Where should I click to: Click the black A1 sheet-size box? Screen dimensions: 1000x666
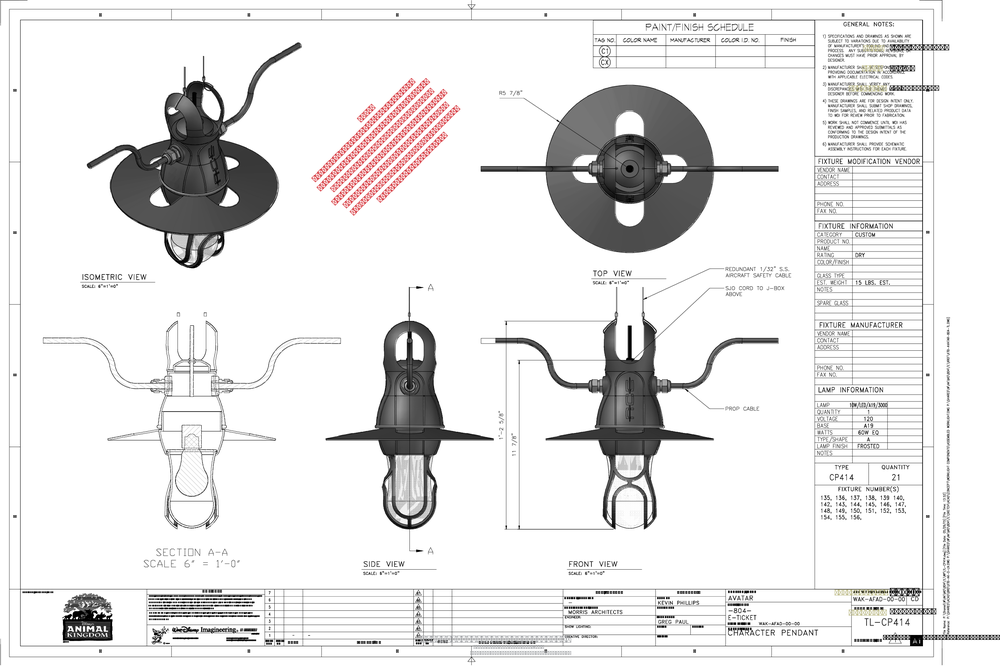tap(916, 640)
